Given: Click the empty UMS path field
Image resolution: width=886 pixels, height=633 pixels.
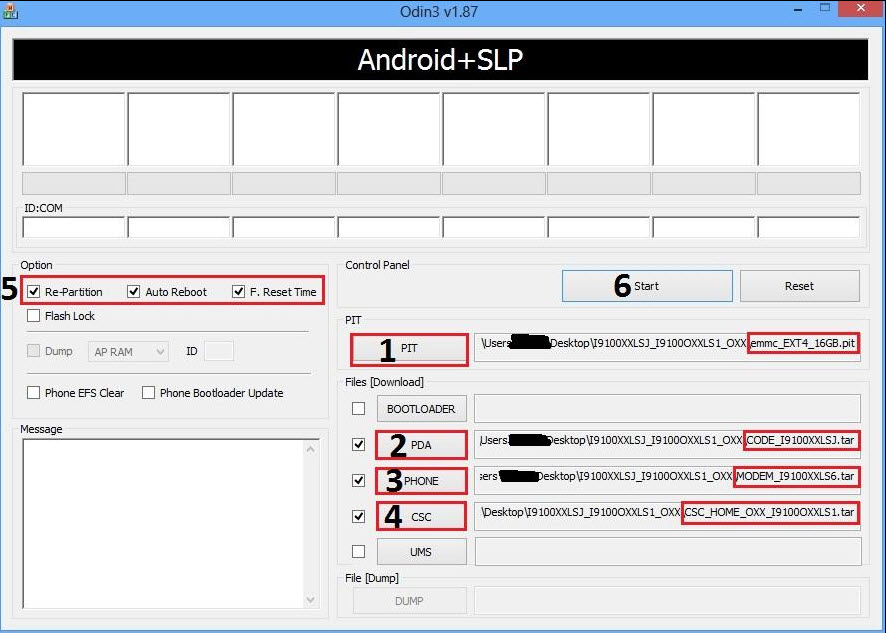Looking at the screenshot, I should [668, 552].
